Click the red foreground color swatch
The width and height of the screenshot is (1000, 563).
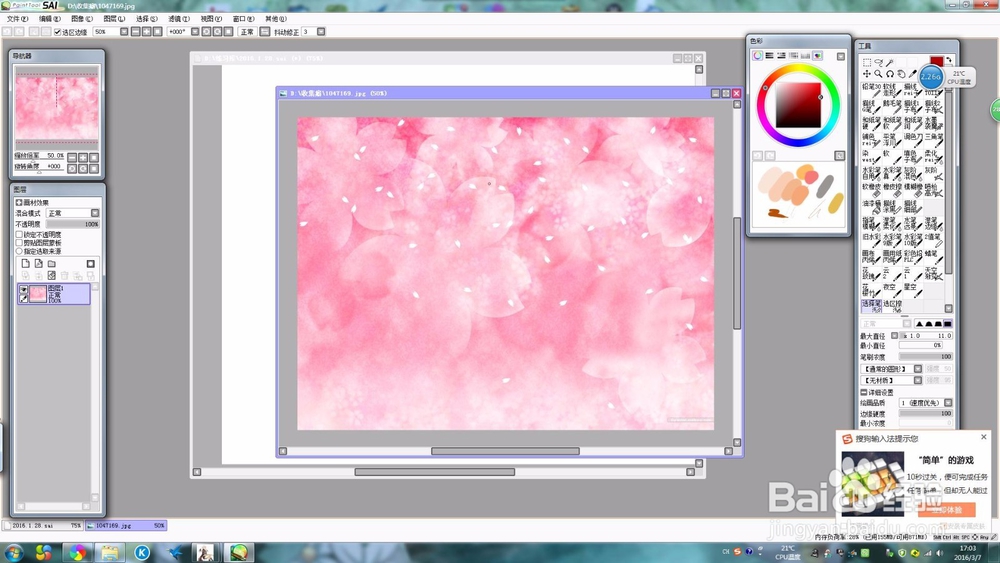click(936, 61)
